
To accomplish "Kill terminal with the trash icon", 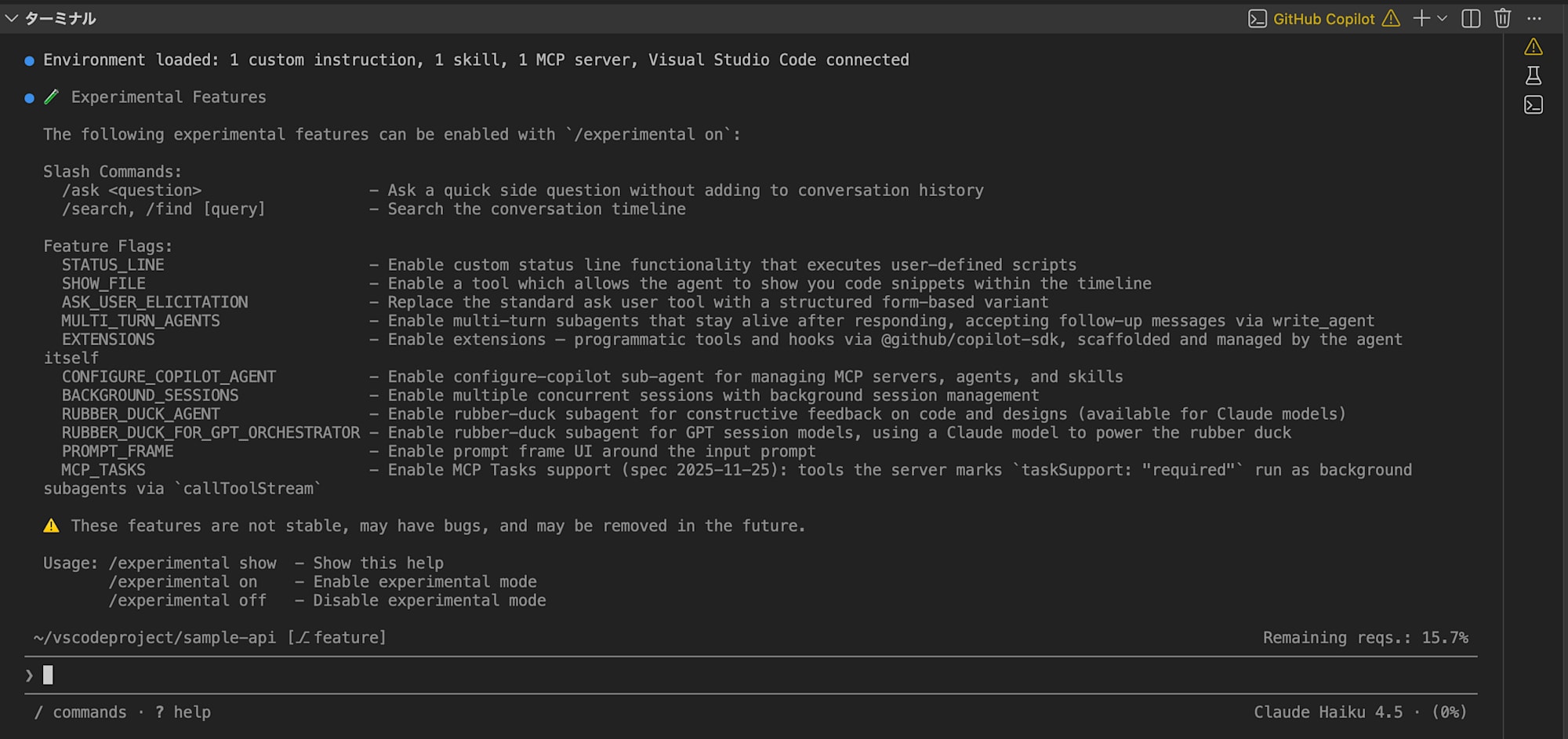I will click(1502, 18).
